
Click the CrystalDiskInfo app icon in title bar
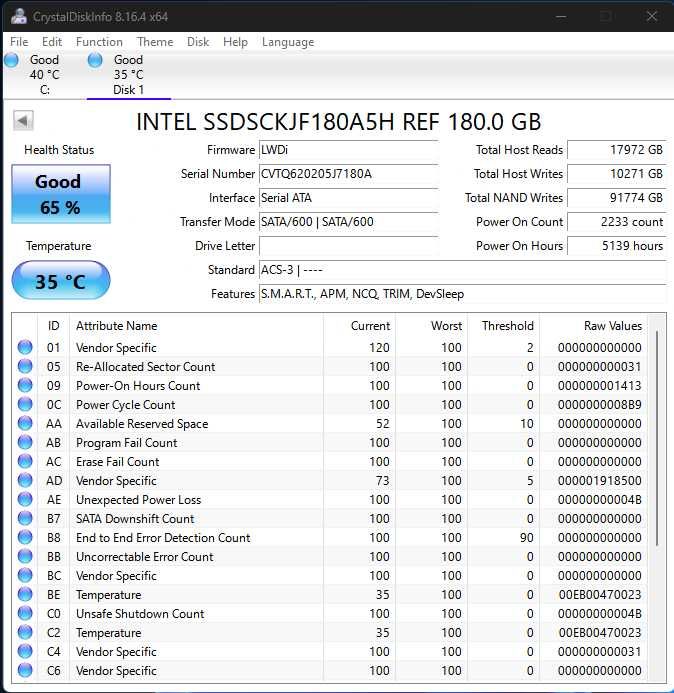pos(19,16)
